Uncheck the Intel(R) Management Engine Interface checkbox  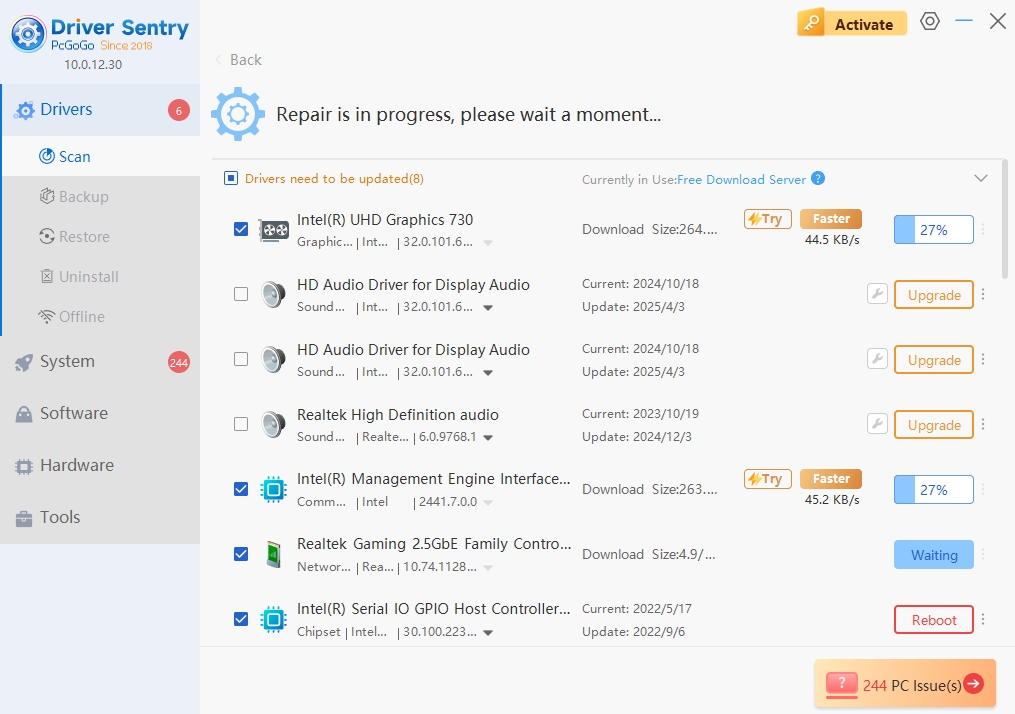(241, 489)
